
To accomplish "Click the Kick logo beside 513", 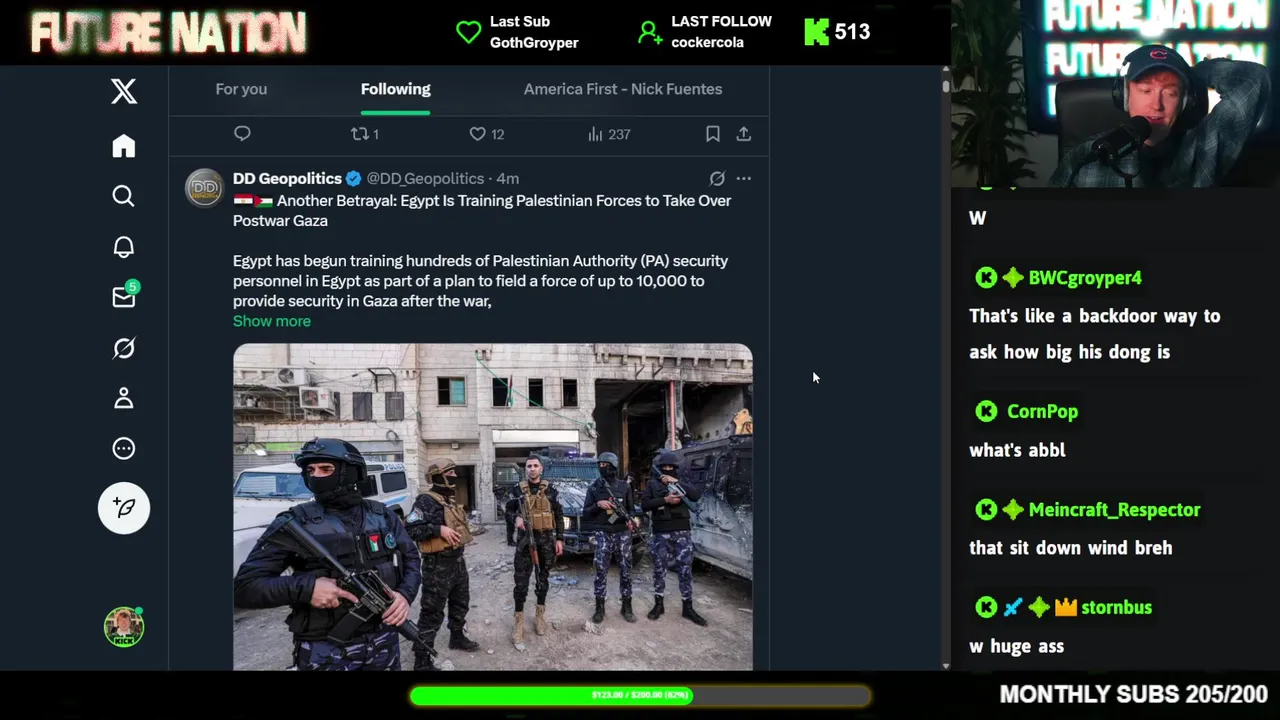I will tap(817, 32).
